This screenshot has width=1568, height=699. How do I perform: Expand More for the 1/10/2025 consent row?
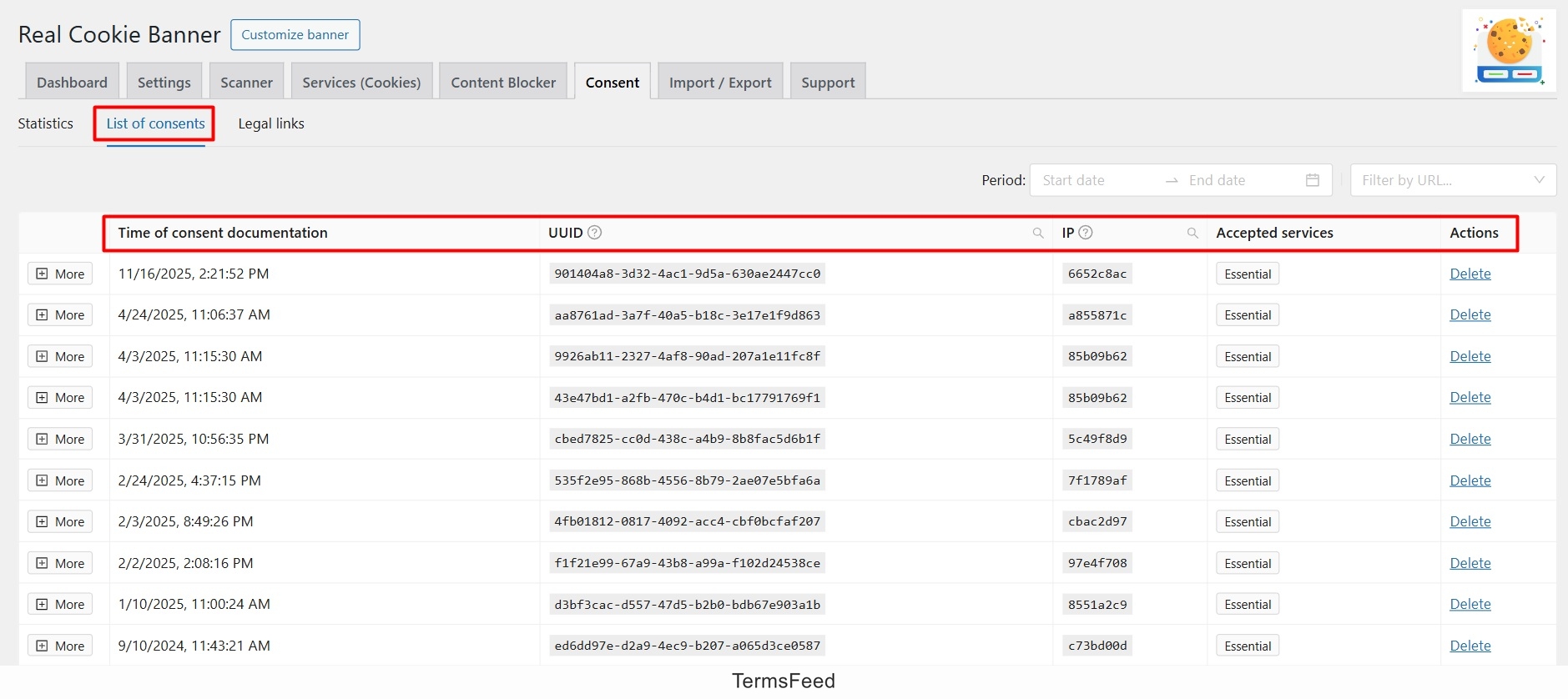60,604
